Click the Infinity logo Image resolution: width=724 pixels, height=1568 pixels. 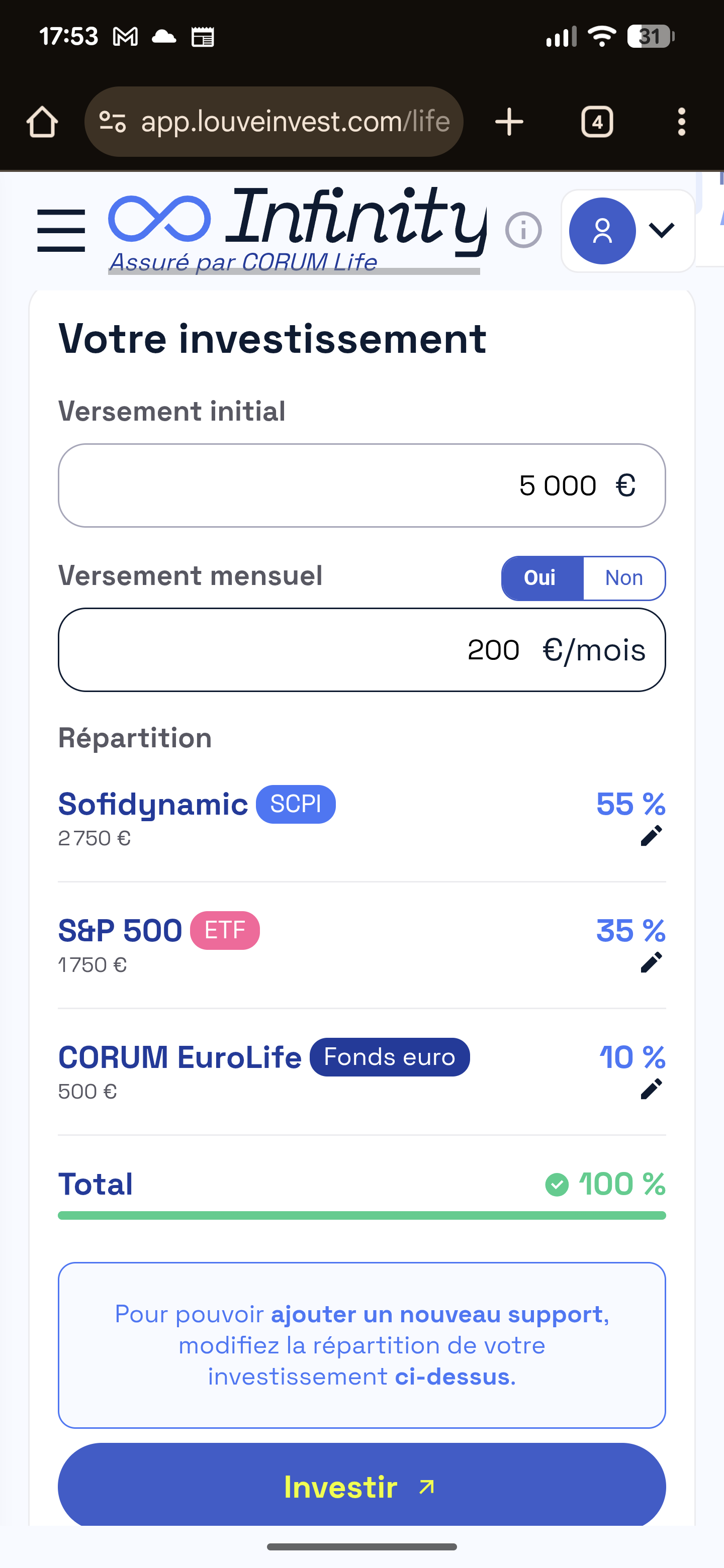tap(297, 225)
